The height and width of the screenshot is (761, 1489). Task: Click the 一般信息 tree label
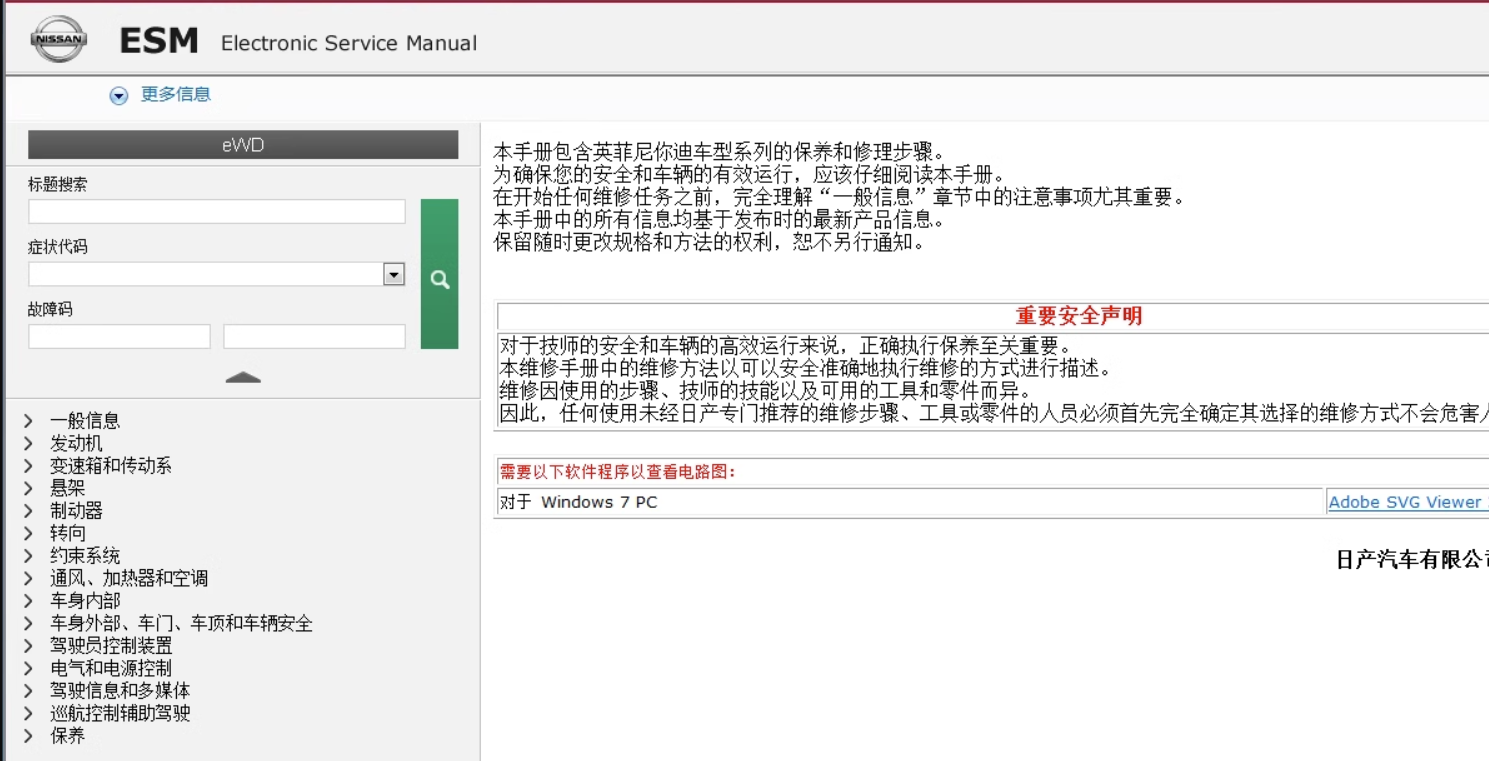pyautogui.click(x=85, y=421)
